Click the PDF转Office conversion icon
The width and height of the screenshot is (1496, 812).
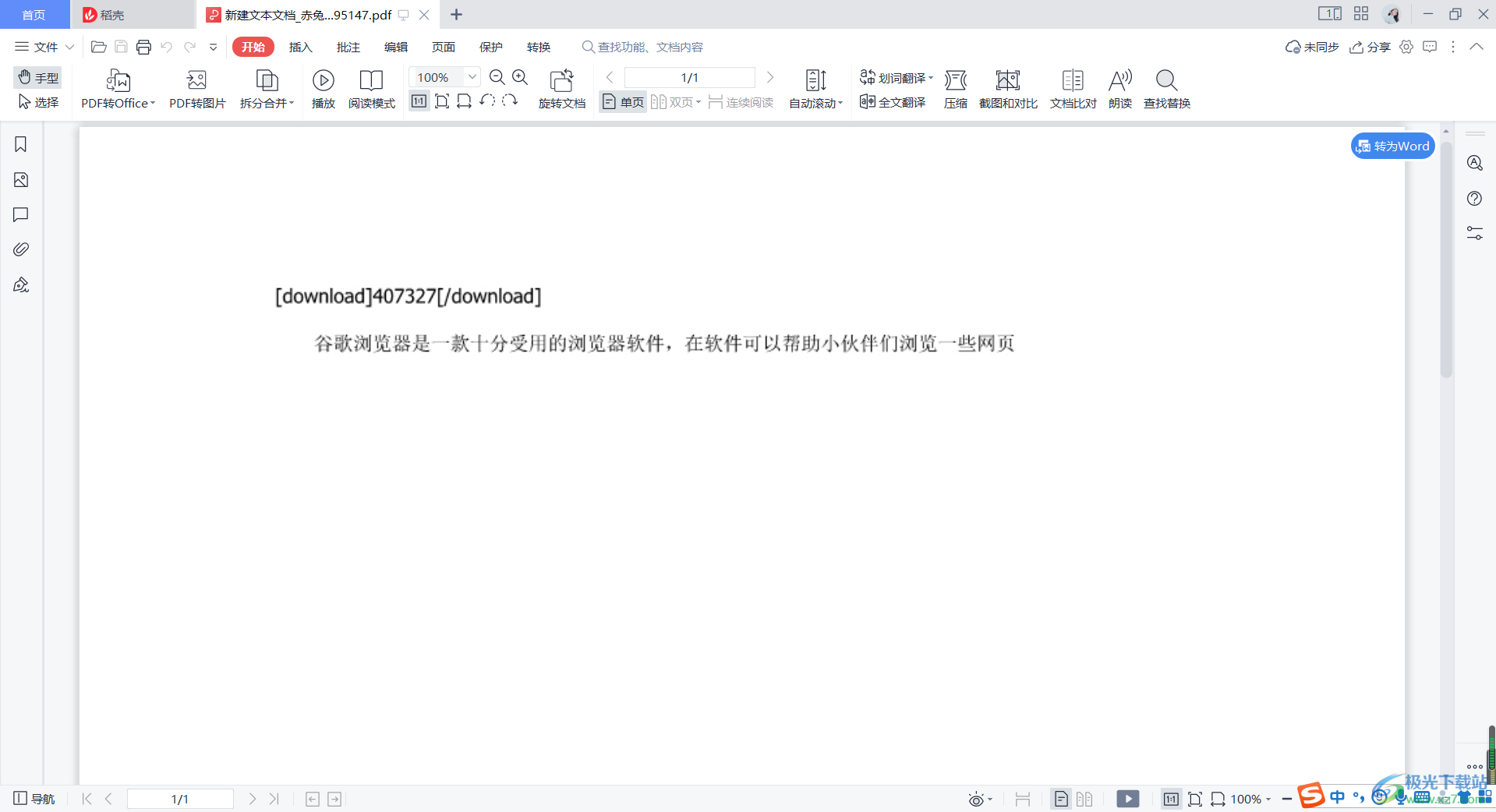click(x=118, y=80)
